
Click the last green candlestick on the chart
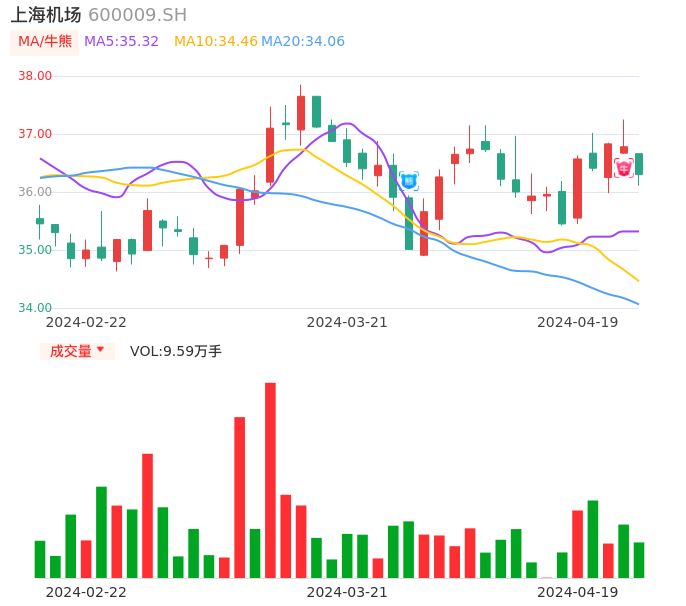[x=639, y=164]
